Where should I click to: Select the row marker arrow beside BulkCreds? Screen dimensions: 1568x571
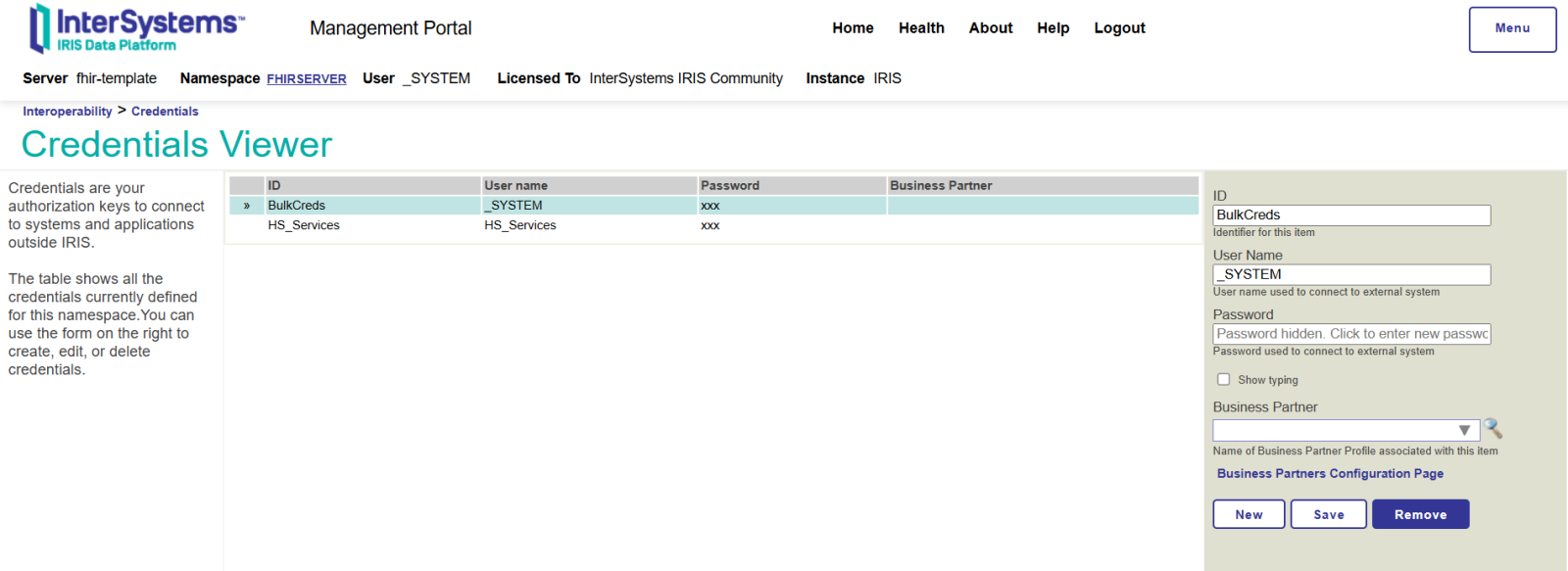(247, 206)
